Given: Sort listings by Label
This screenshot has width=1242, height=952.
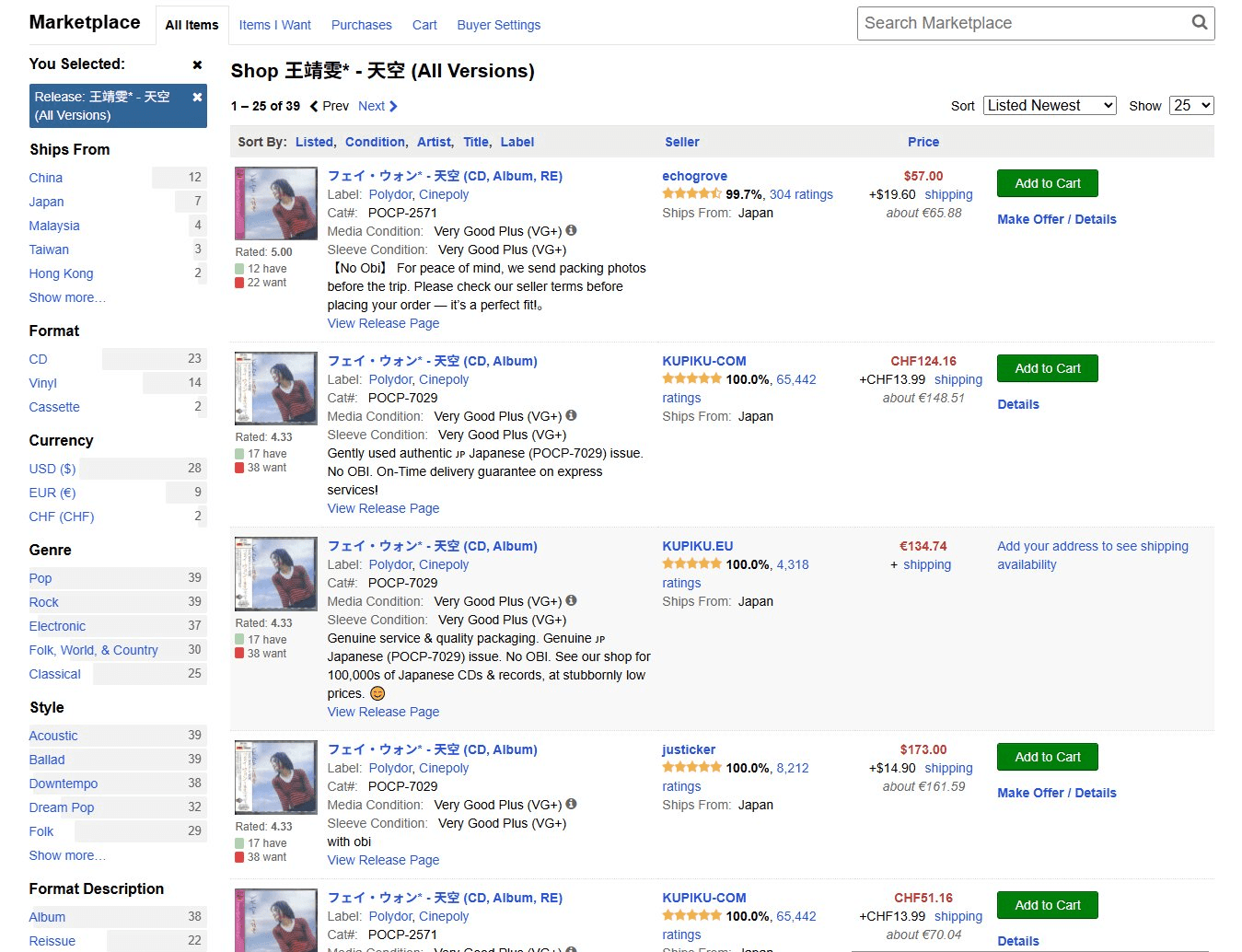Looking at the screenshot, I should [x=517, y=142].
